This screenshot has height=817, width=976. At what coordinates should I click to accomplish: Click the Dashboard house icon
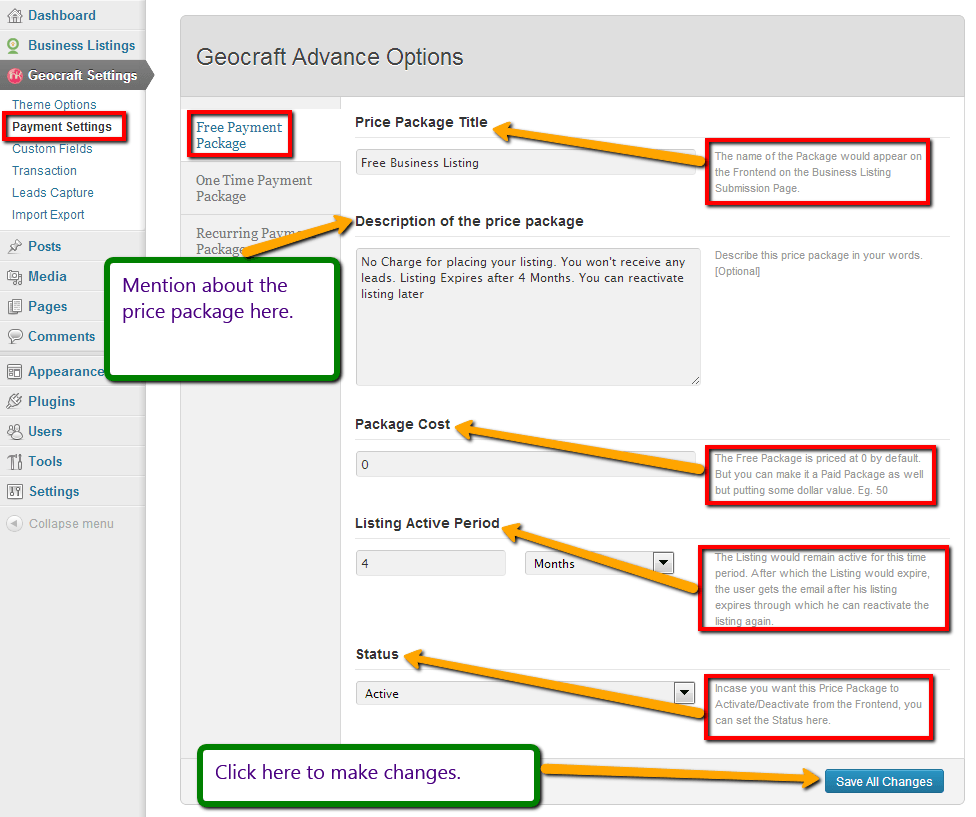(x=14, y=16)
